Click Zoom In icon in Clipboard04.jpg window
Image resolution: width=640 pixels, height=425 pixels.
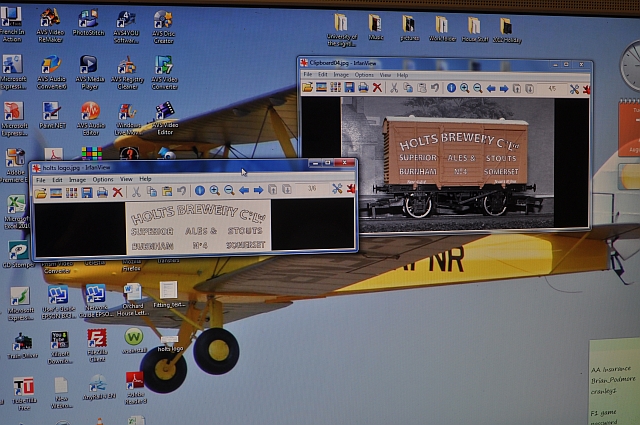coord(464,88)
